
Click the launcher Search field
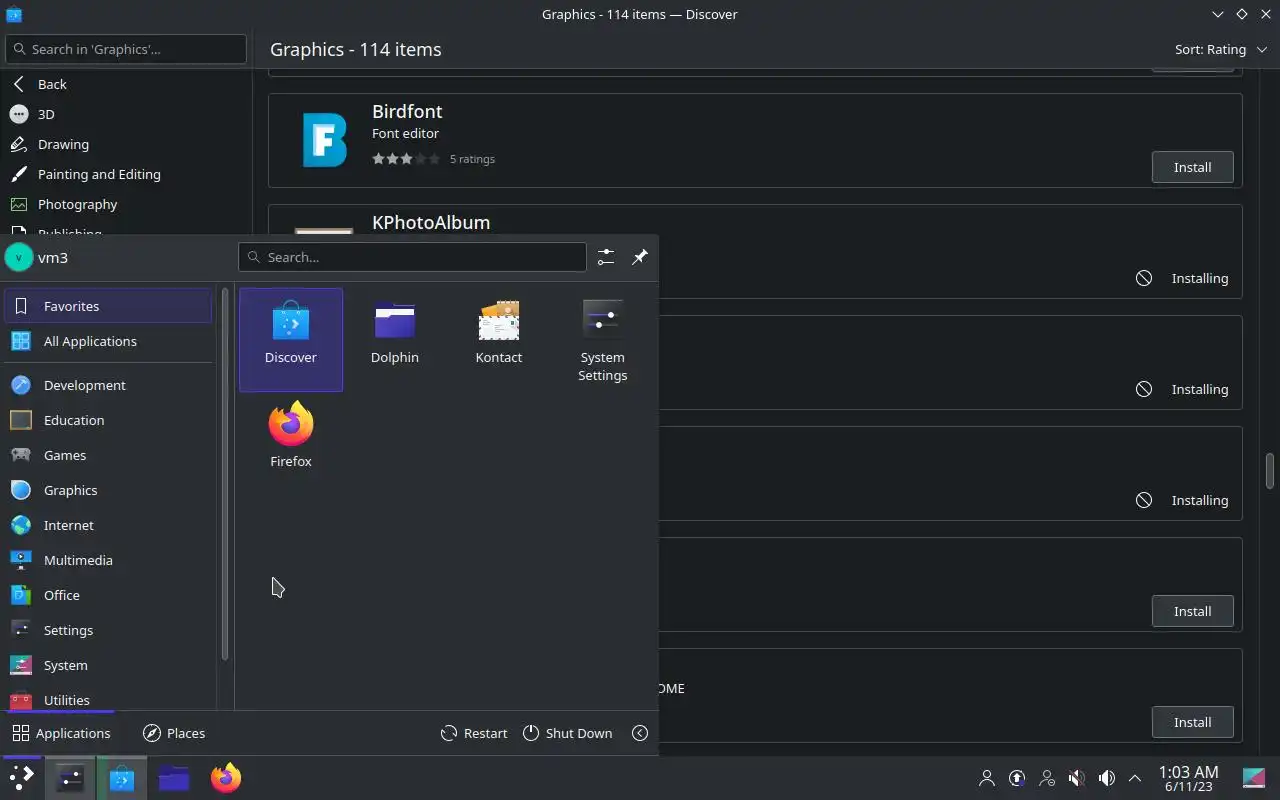[x=412, y=257]
